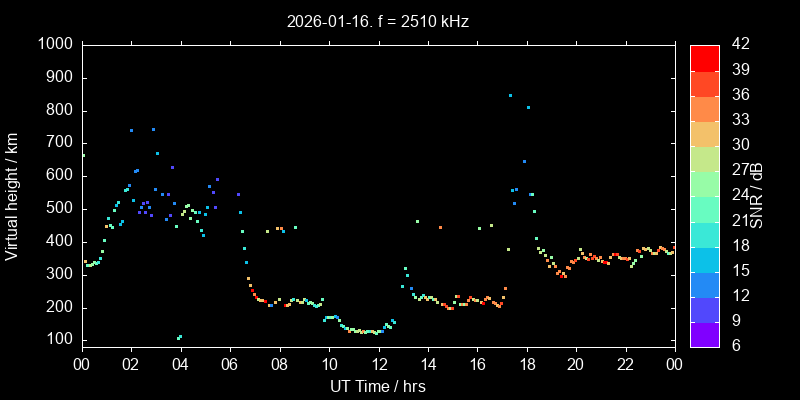Pick the colorbar band between 27 and 30
Image resolution: width=800 pixels, height=400 pixels.
click(x=705, y=158)
